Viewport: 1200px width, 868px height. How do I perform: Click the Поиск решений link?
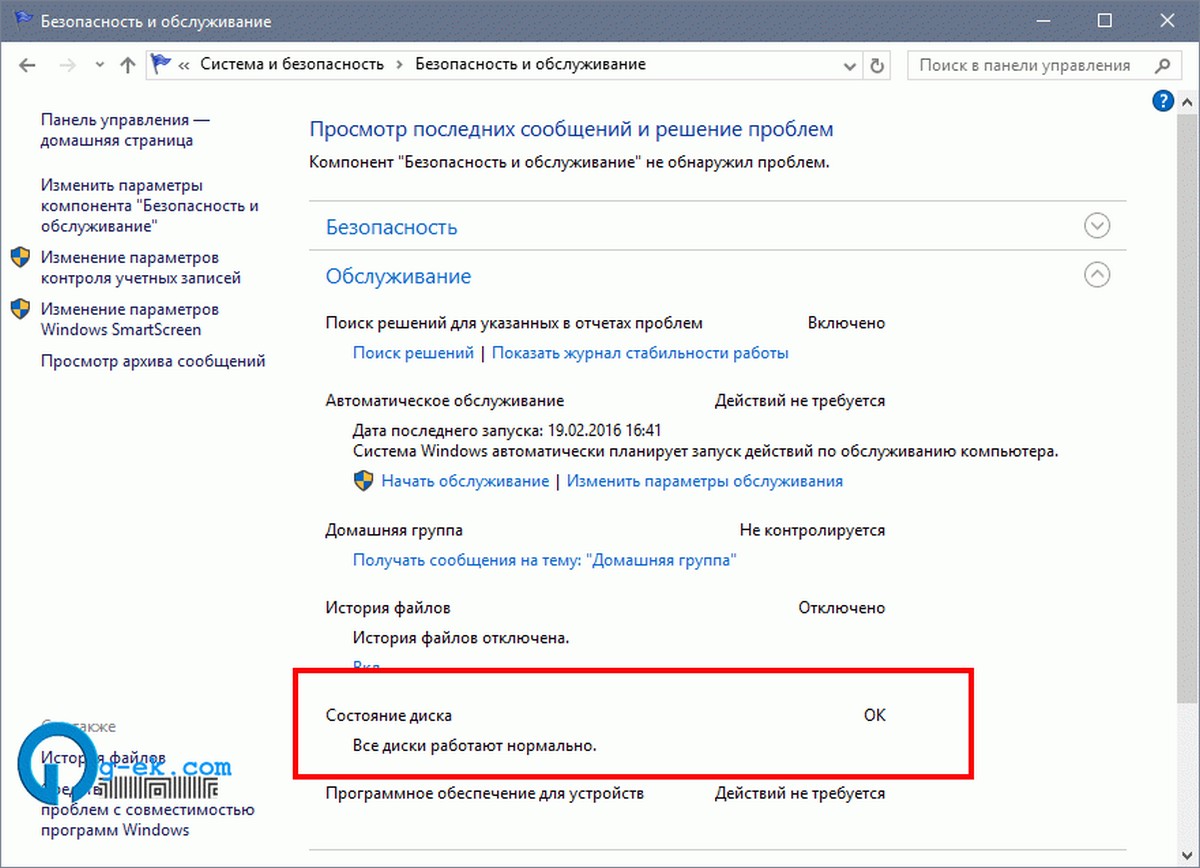413,352
